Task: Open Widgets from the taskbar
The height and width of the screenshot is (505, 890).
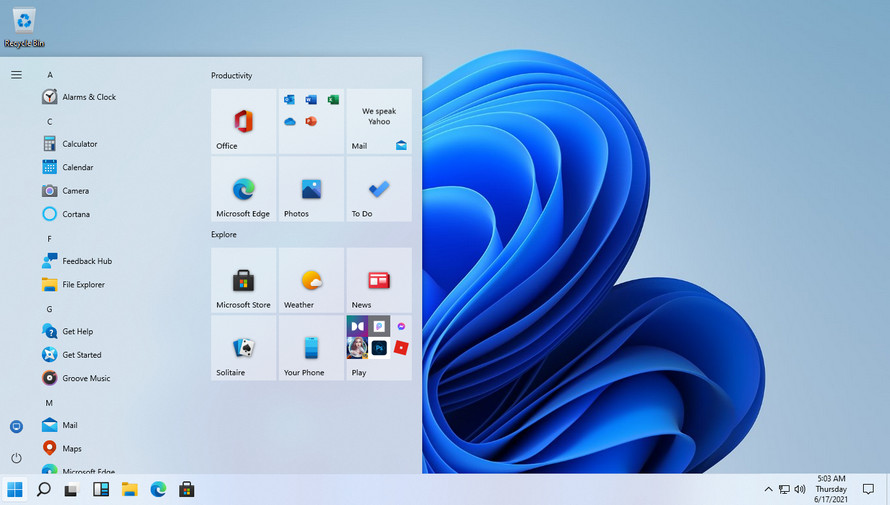Action: coord(101,489)
